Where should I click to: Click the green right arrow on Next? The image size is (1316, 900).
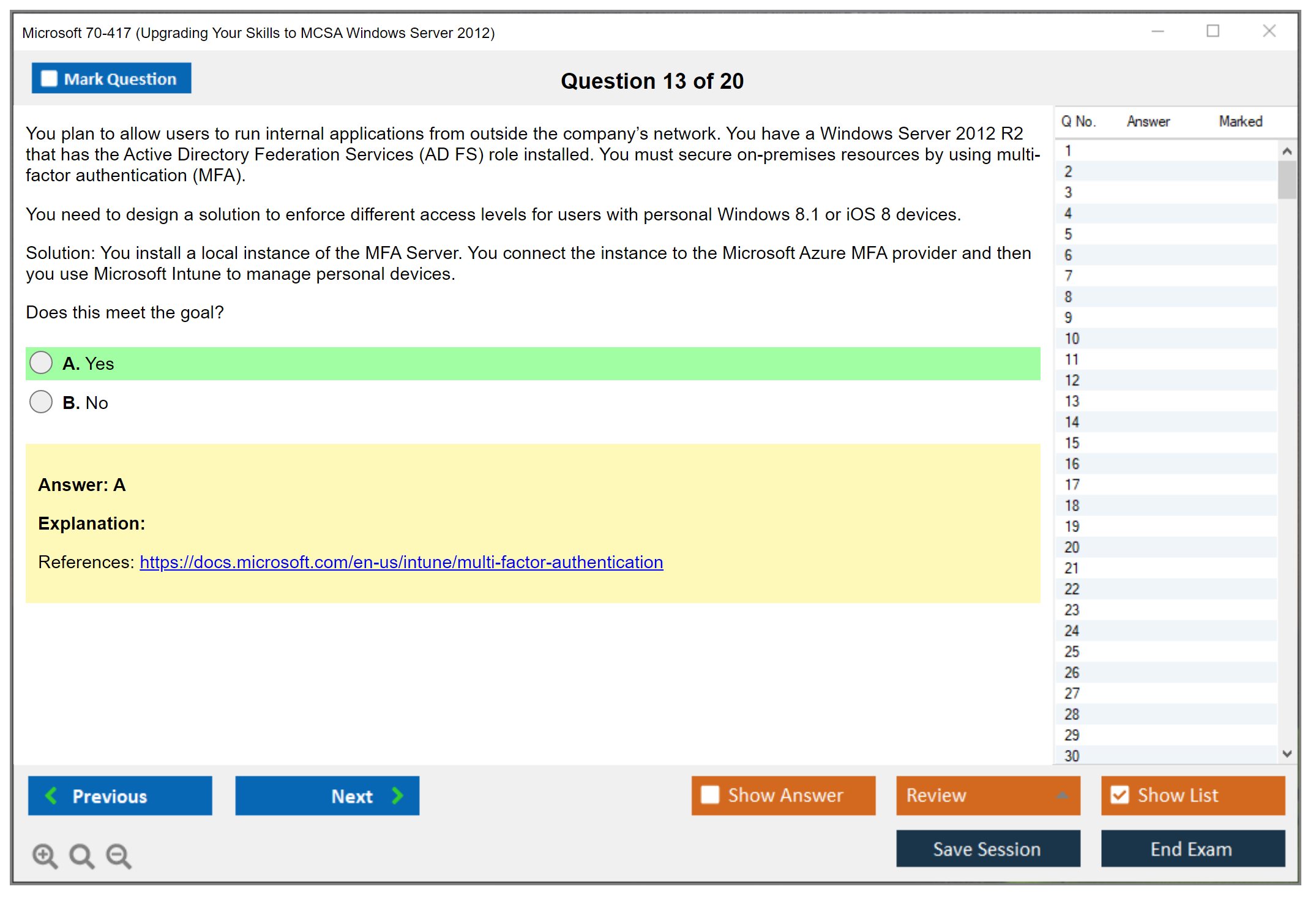coord(397,796)
